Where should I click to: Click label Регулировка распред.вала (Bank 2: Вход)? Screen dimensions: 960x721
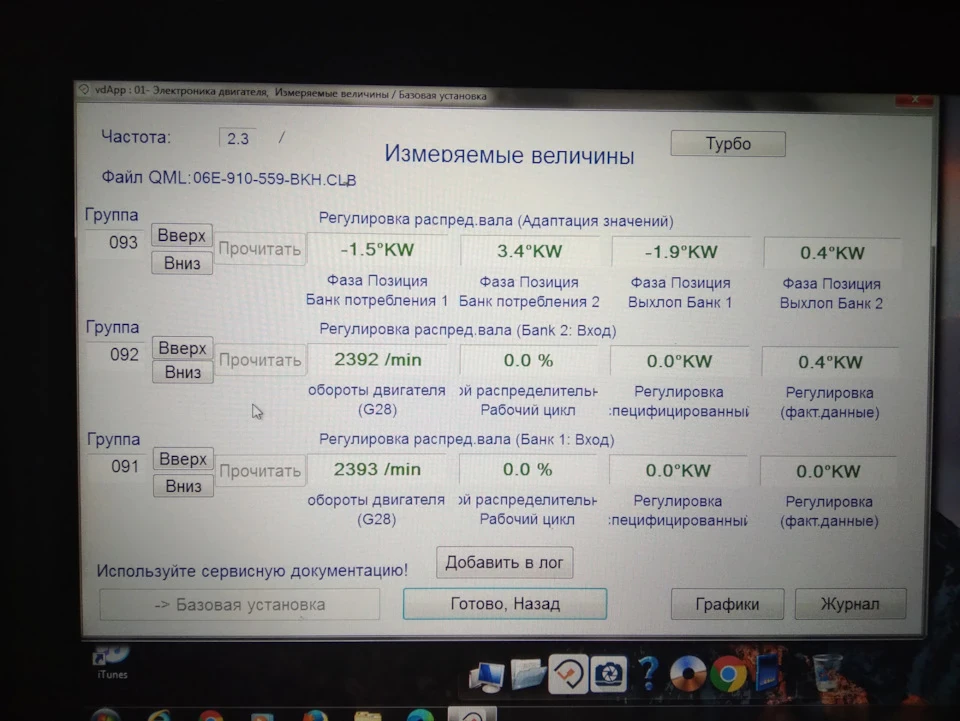(468, 330)
